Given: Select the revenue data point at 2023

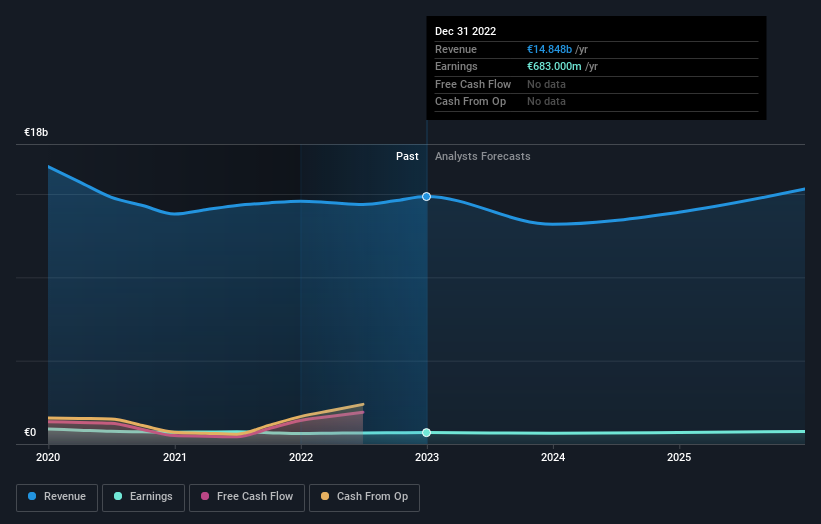Looking at the screenshot, I should coord(427,196).
